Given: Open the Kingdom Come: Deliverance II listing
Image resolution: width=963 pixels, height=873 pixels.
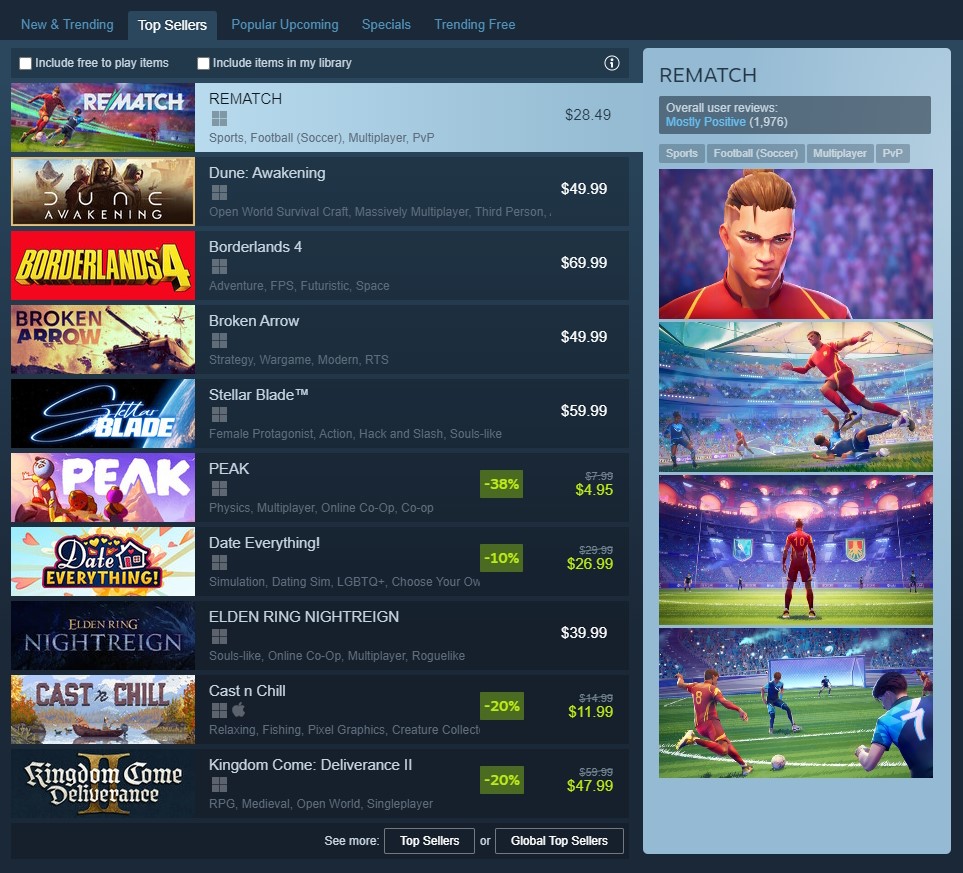Looking at the screenshot, I should coord(319,783).
